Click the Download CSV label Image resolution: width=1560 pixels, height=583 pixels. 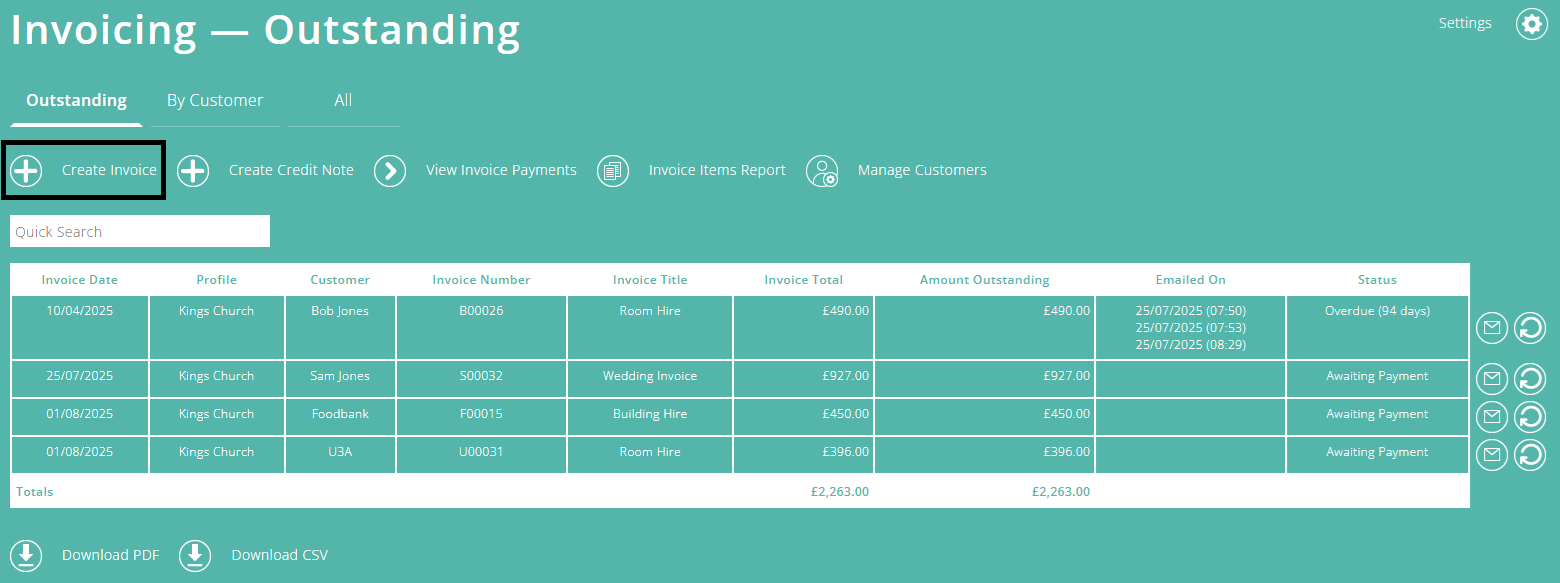[279, 555]
